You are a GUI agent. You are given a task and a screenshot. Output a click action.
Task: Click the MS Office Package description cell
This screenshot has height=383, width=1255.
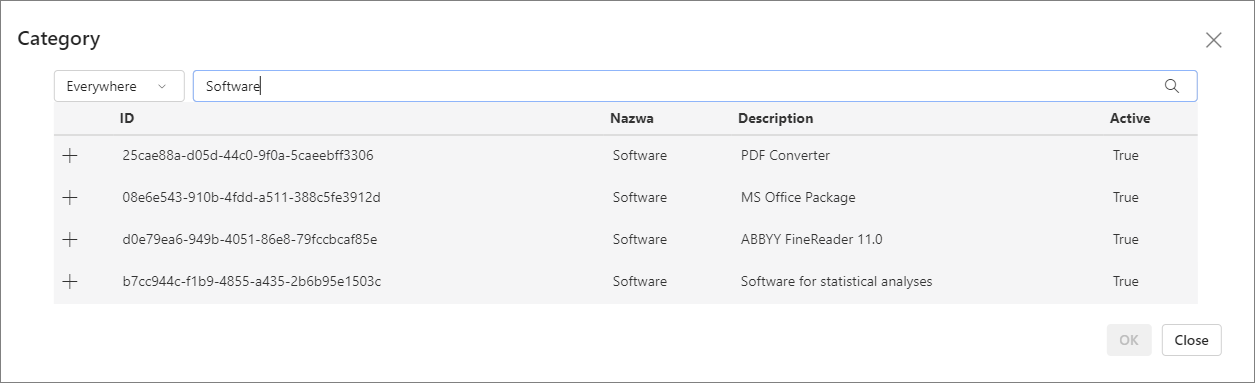[798, 197]
